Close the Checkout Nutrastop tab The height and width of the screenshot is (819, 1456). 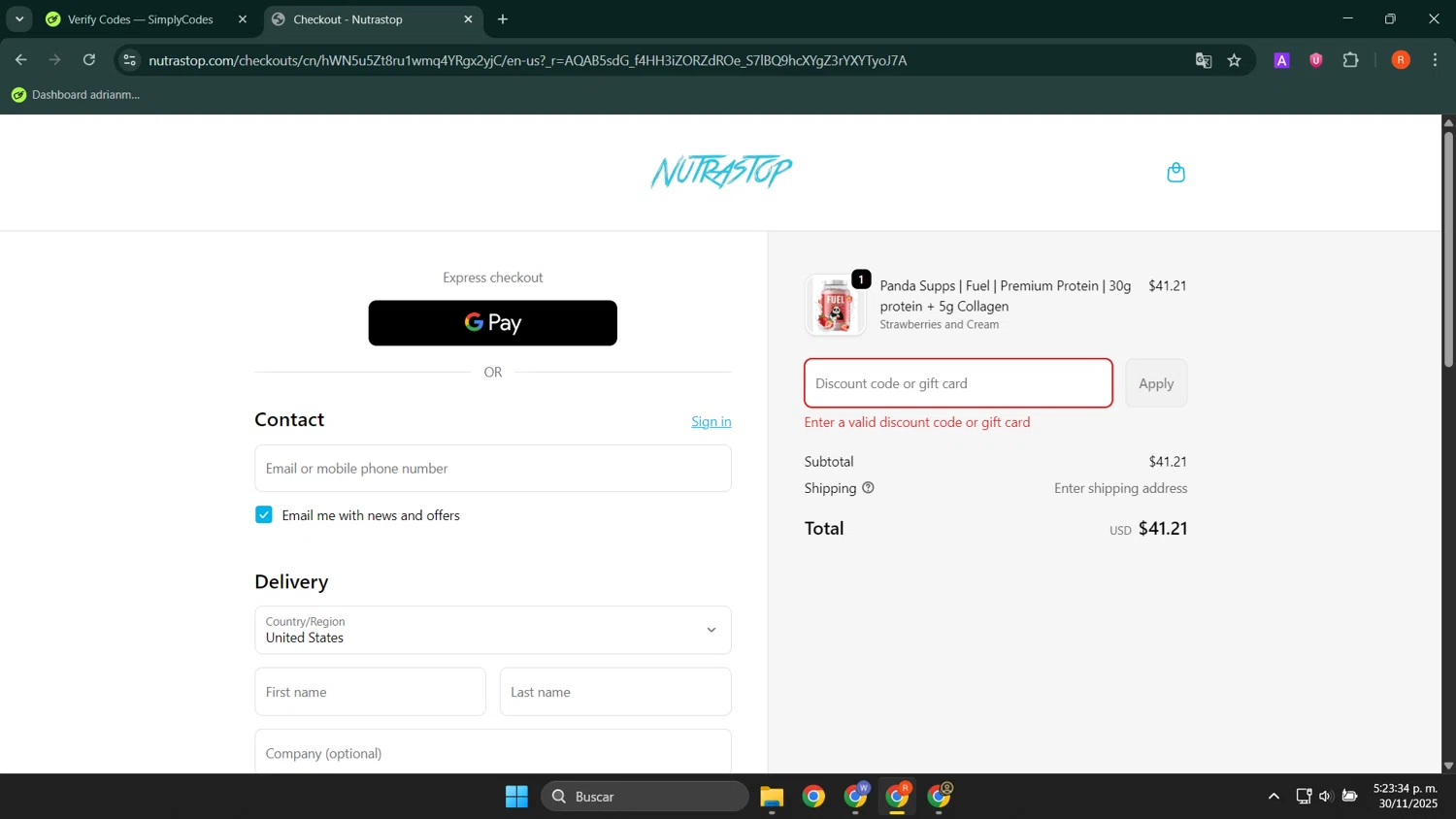[468, 19]
